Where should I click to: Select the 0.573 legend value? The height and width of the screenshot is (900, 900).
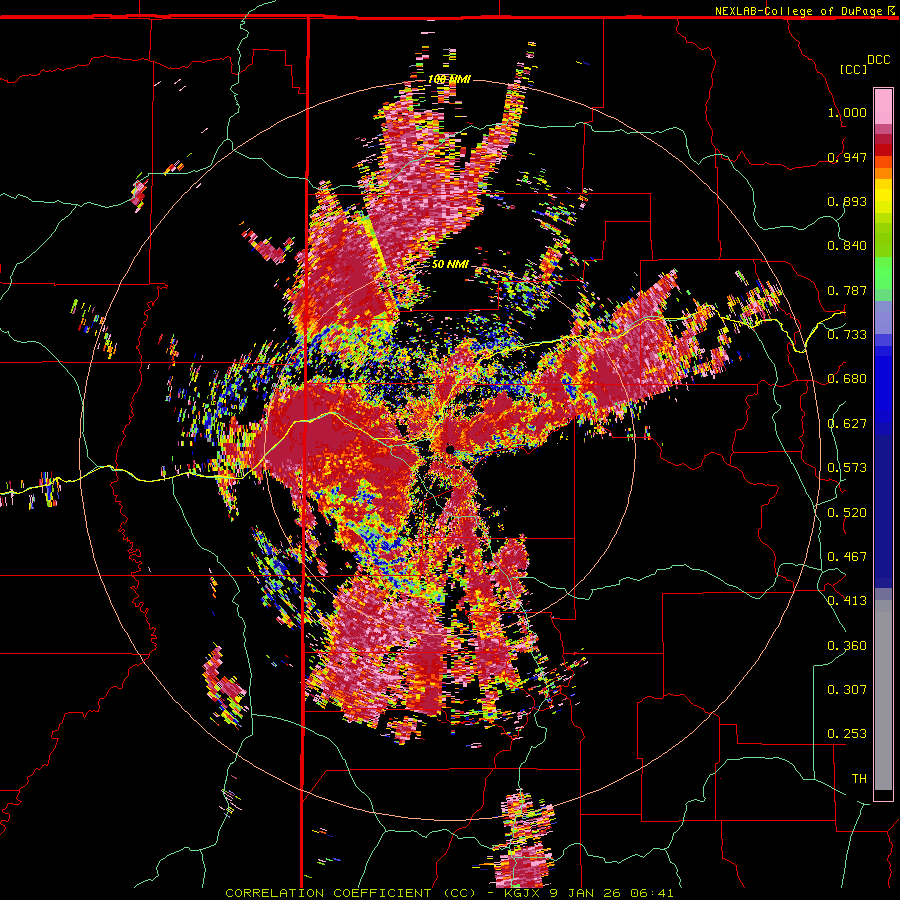(847, 468)
